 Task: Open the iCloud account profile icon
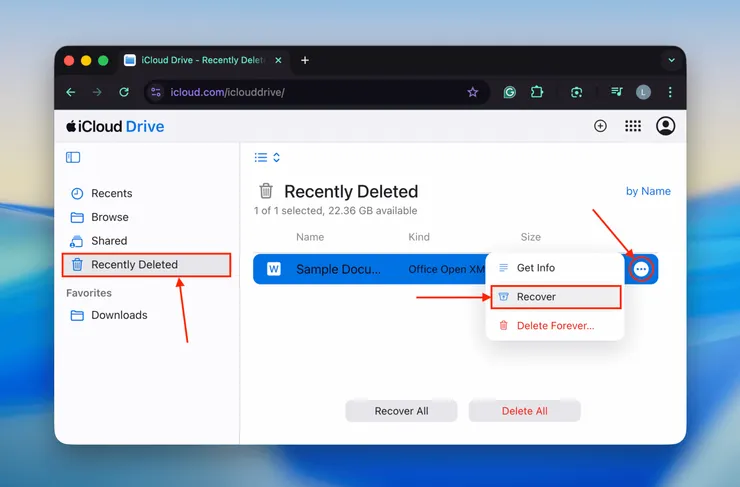click(665, 126)
